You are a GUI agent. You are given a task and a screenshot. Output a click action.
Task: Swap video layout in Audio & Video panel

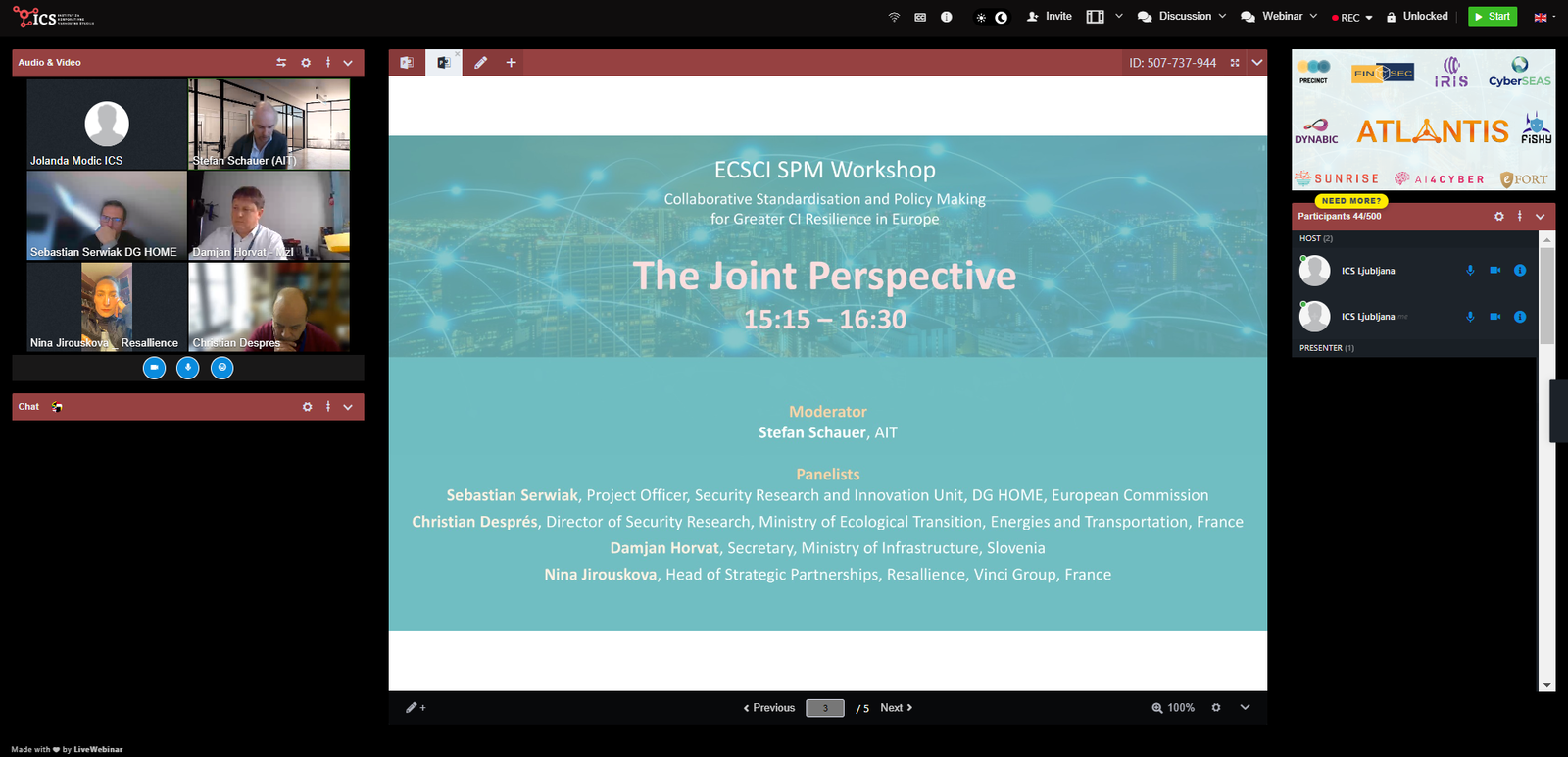pyautogui.click(x=281, y=63)
